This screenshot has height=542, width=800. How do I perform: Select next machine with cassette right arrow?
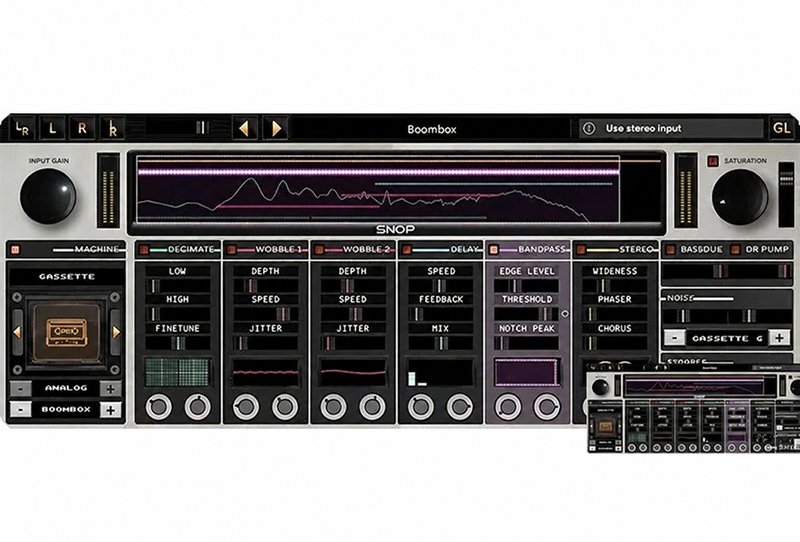coord(116,332)
